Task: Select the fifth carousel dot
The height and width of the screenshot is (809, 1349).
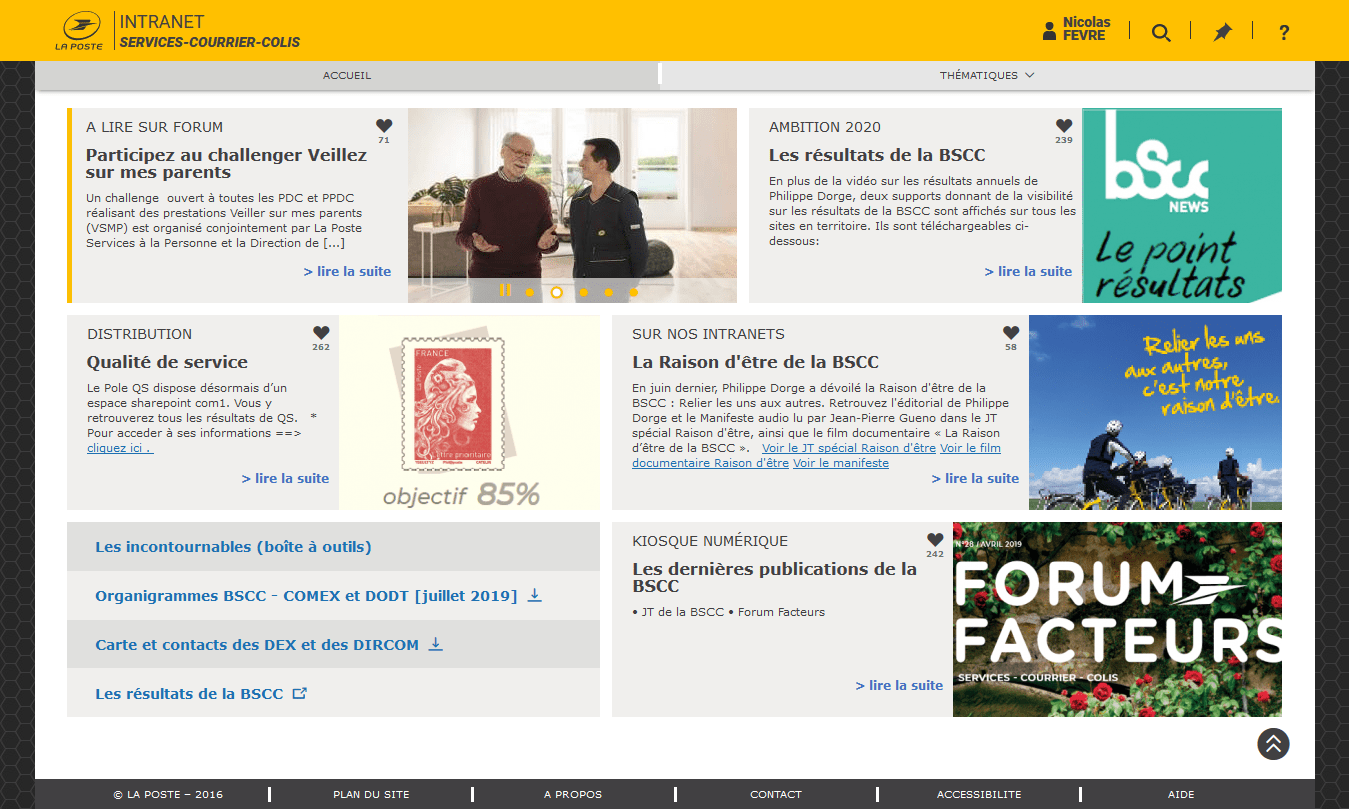Action: tap(633, 293)
